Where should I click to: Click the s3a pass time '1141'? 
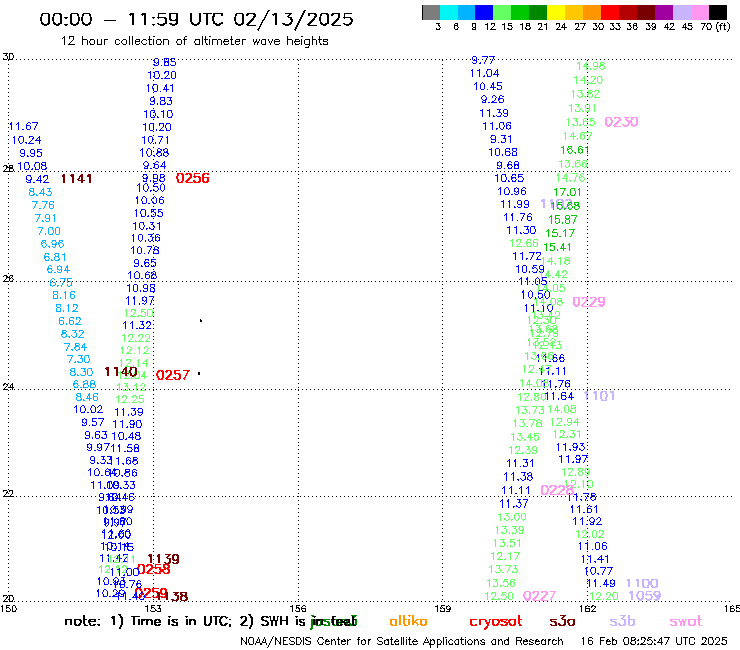pyautogui.click(x=76, y=178)
